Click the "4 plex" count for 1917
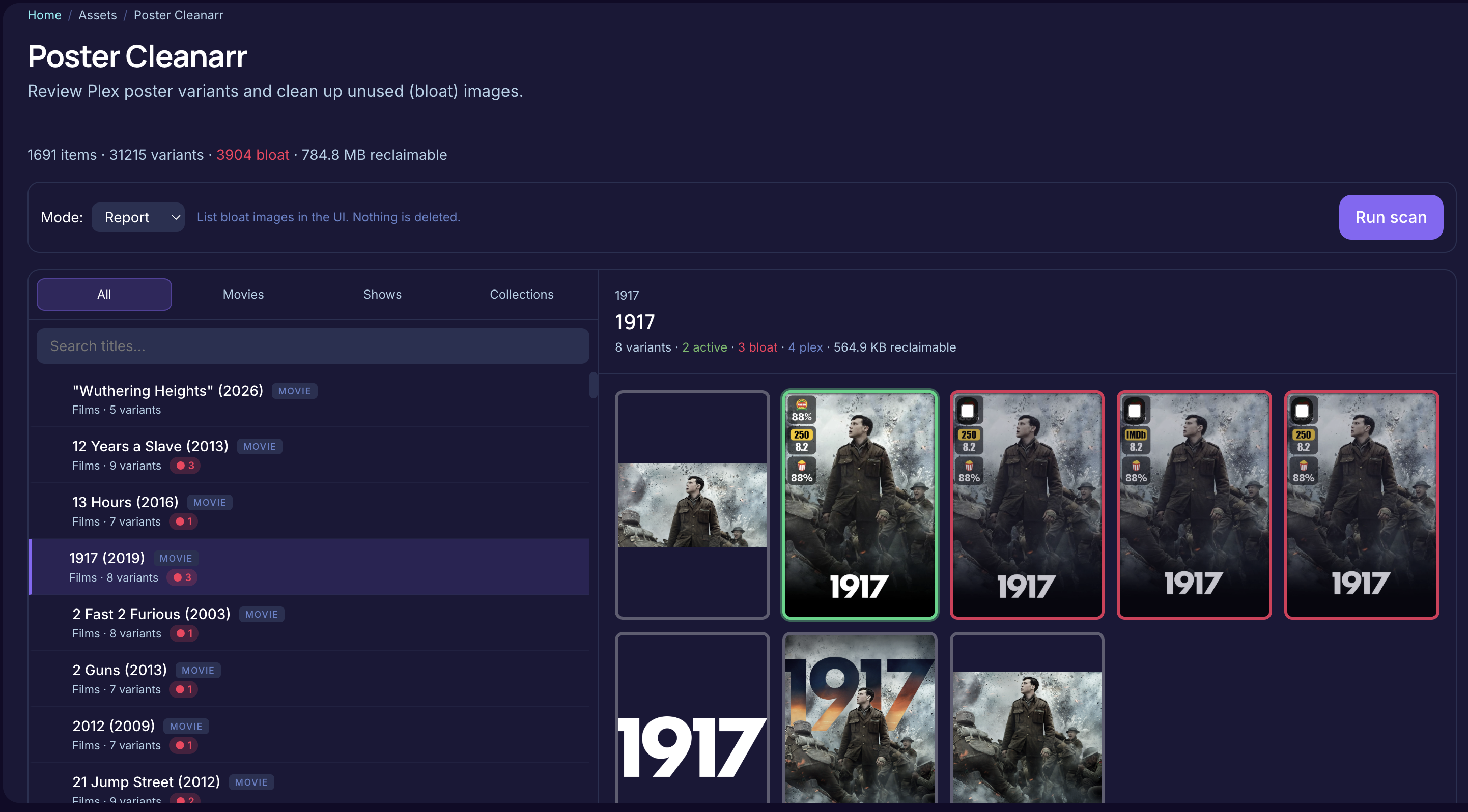 pos(805,347)
